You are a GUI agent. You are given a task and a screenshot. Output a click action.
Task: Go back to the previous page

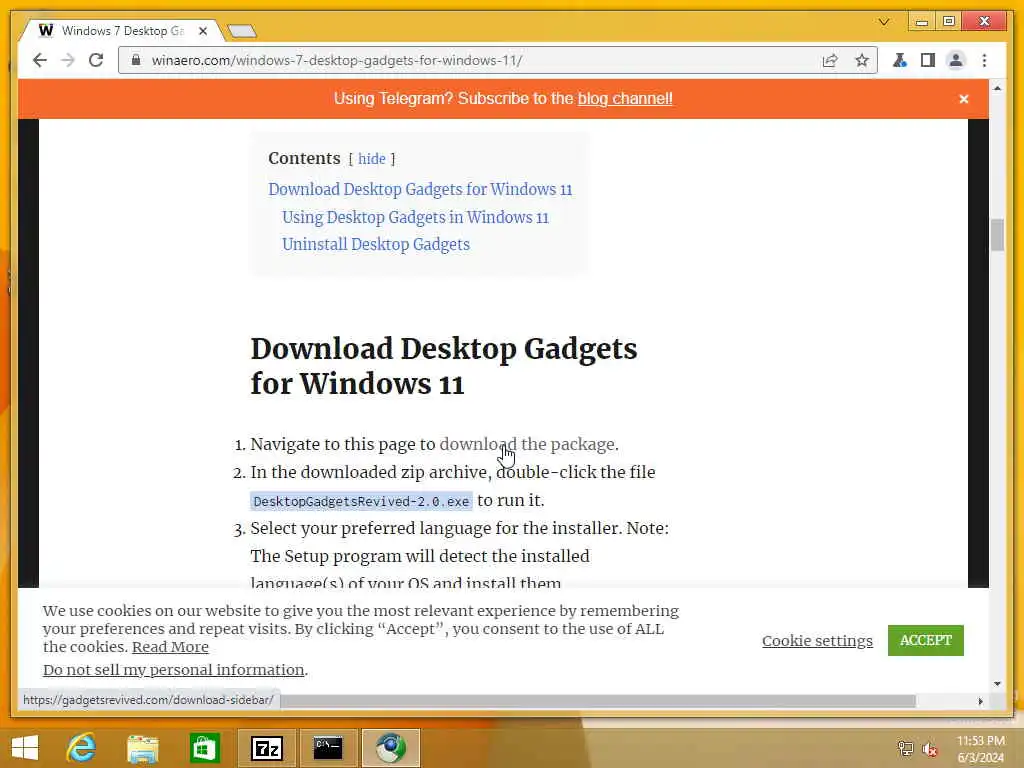40,61
